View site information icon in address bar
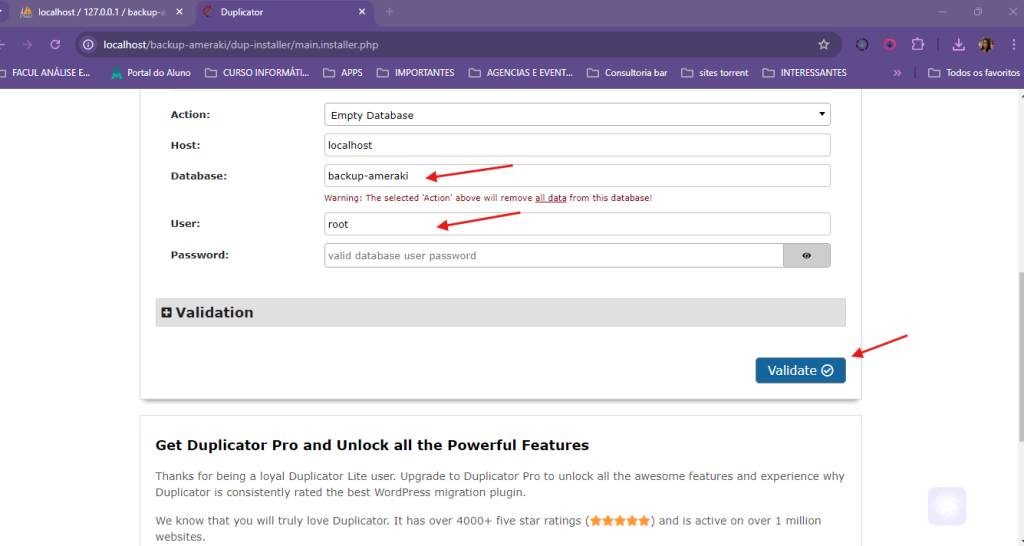Viewport: 1024px width, 546px height. tap(89, 45)
